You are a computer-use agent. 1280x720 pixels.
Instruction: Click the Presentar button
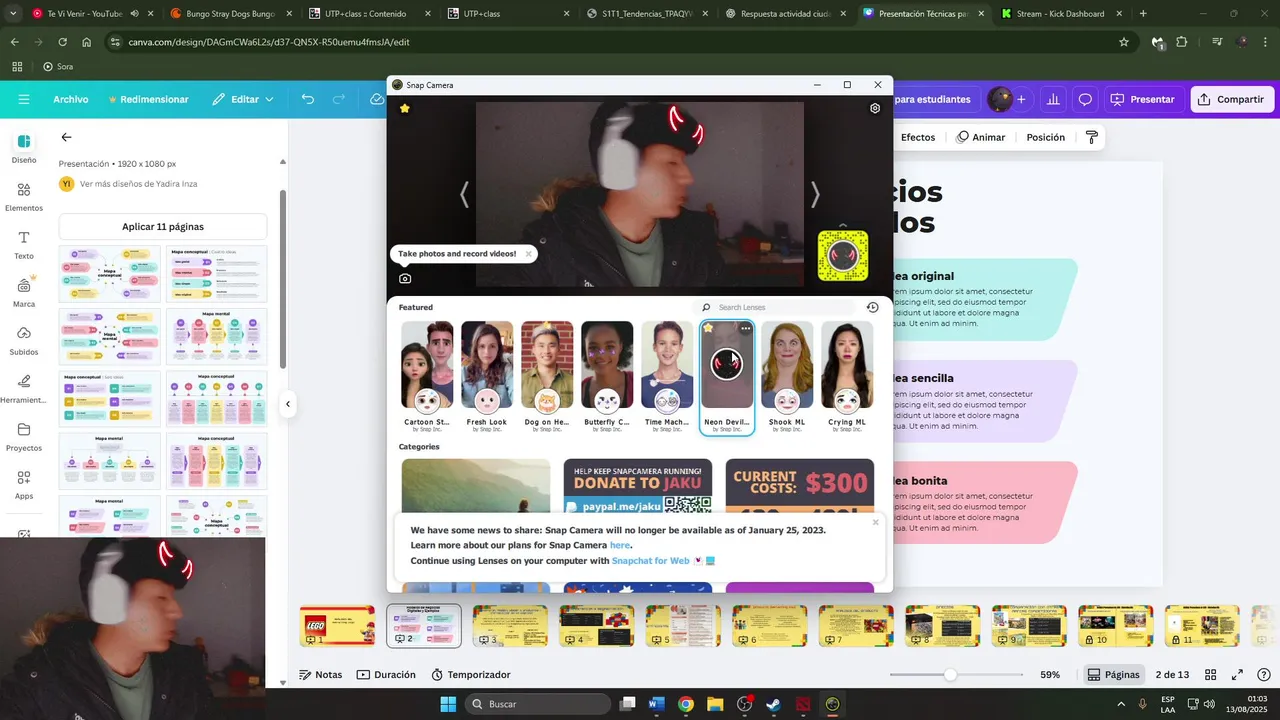pyautogui.click(x=1143, y=99)
